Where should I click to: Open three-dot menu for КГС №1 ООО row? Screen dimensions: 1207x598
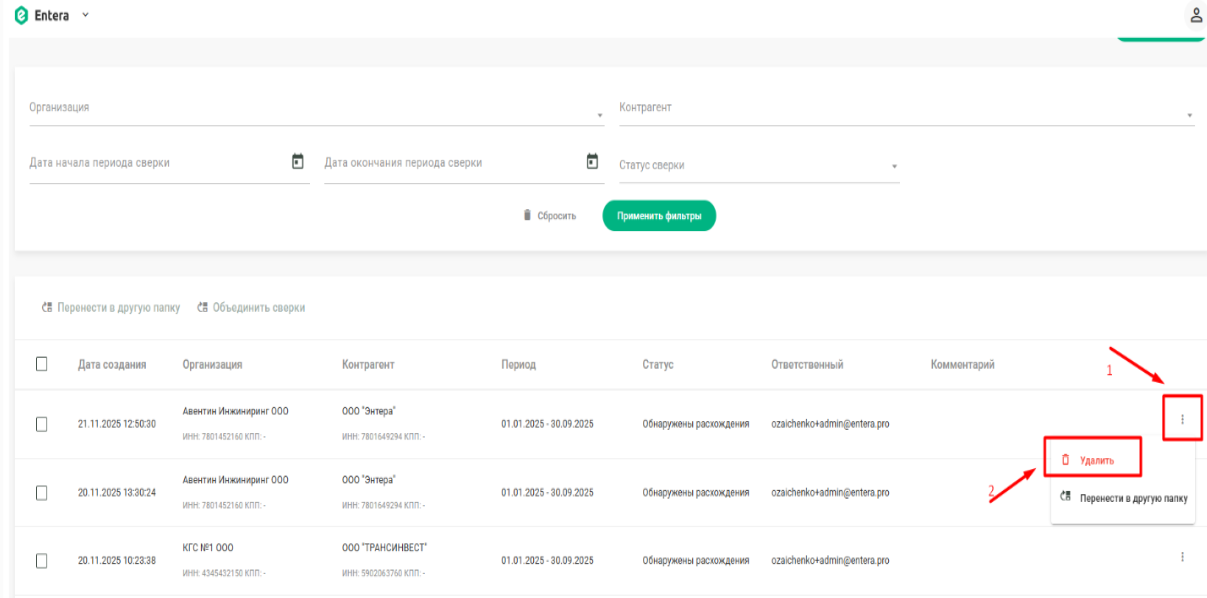coord(1182,557)
